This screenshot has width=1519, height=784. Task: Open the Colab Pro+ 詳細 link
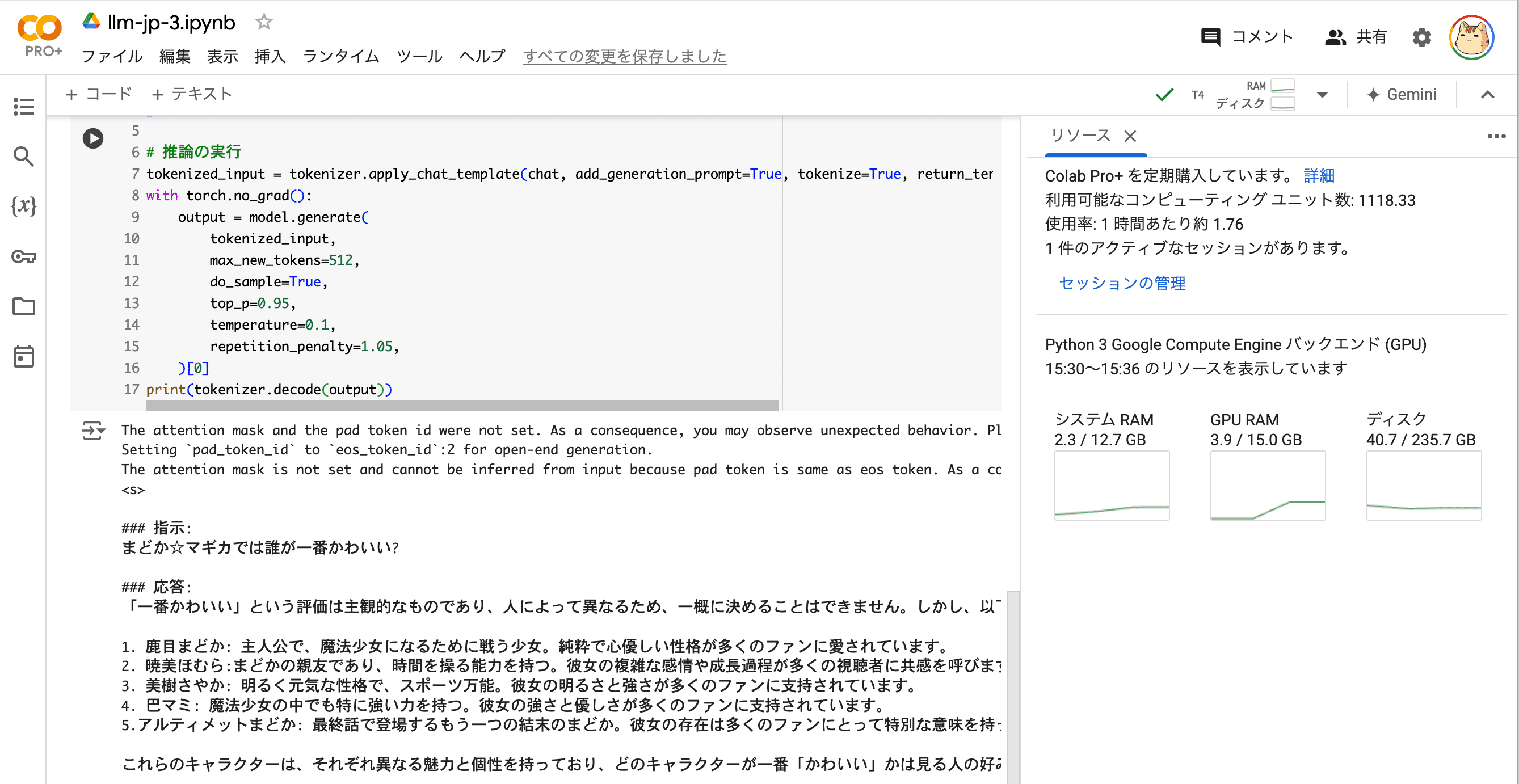[1319, 176]
